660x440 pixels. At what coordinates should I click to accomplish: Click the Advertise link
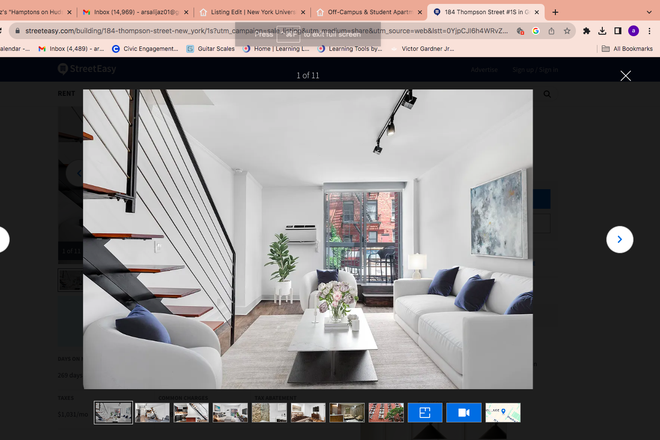click(484, 70)
